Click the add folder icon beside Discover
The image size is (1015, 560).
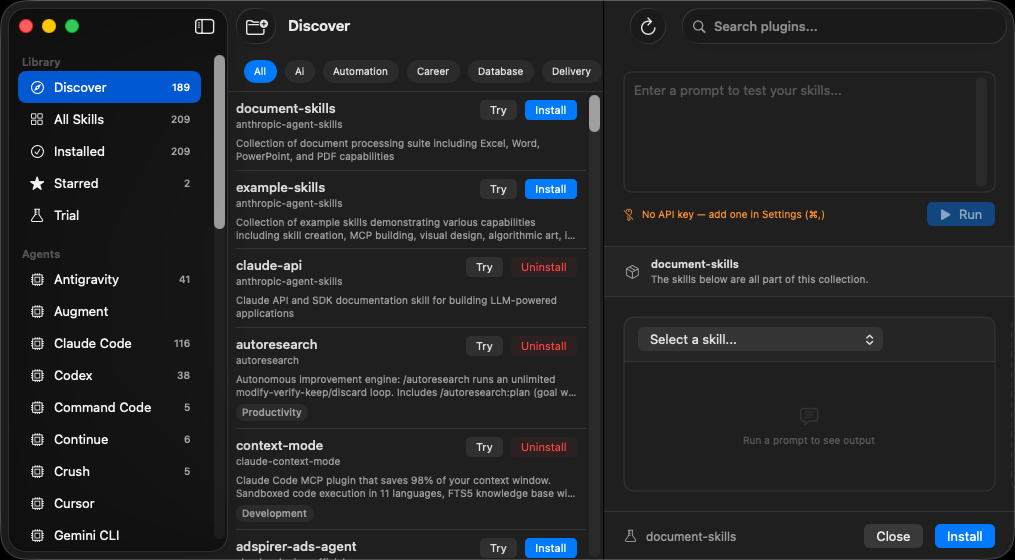click(256, 27)
